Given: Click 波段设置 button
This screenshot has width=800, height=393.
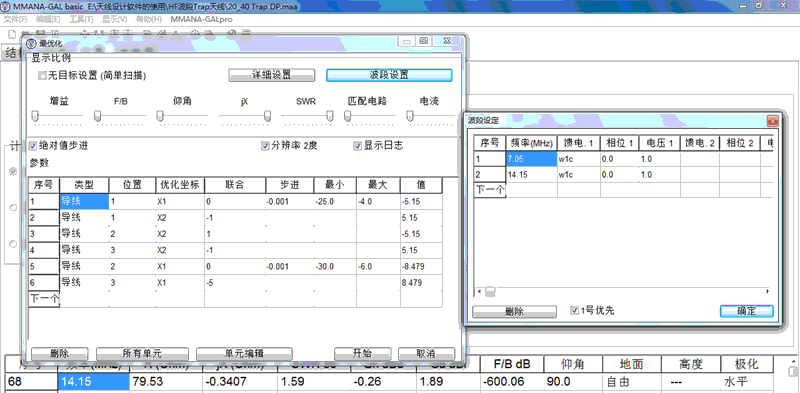Looking at the screenshot, I should 389,75.
